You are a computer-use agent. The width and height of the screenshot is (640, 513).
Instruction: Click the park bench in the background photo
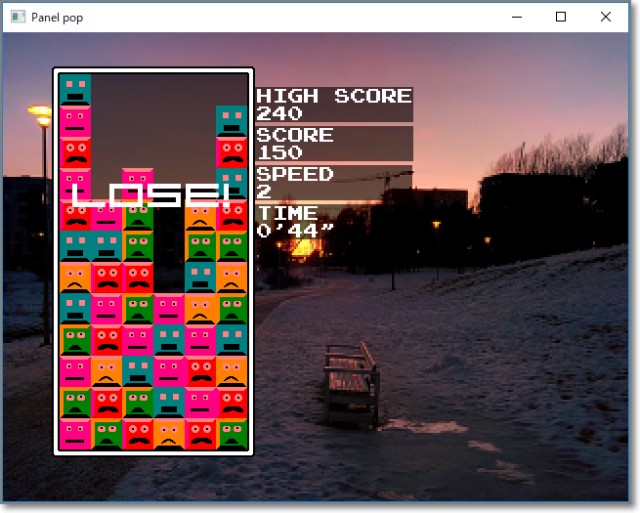(x=351, y=381)
